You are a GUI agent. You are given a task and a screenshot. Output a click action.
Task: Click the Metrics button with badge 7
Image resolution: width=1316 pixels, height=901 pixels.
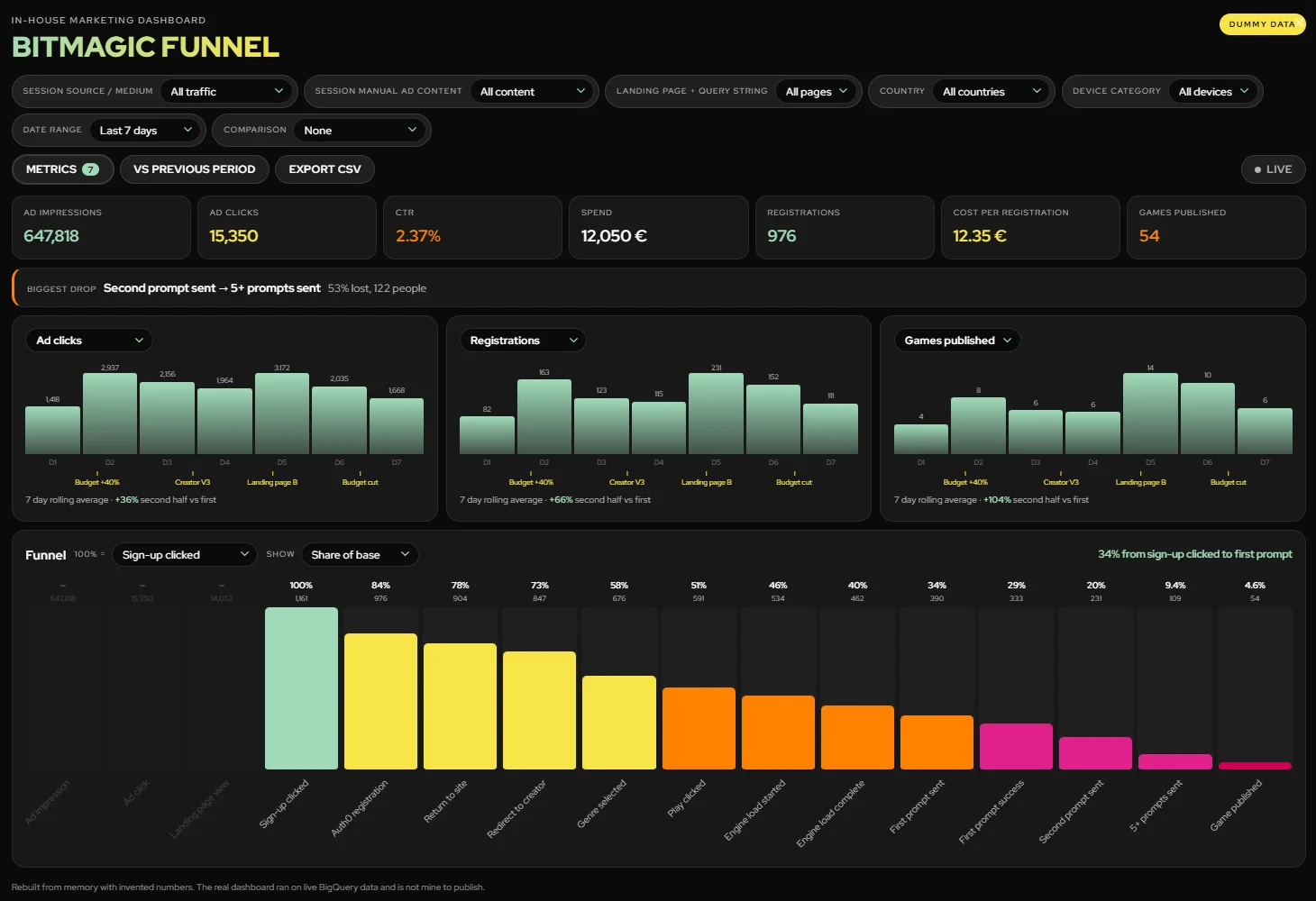[x=62, y=169]
